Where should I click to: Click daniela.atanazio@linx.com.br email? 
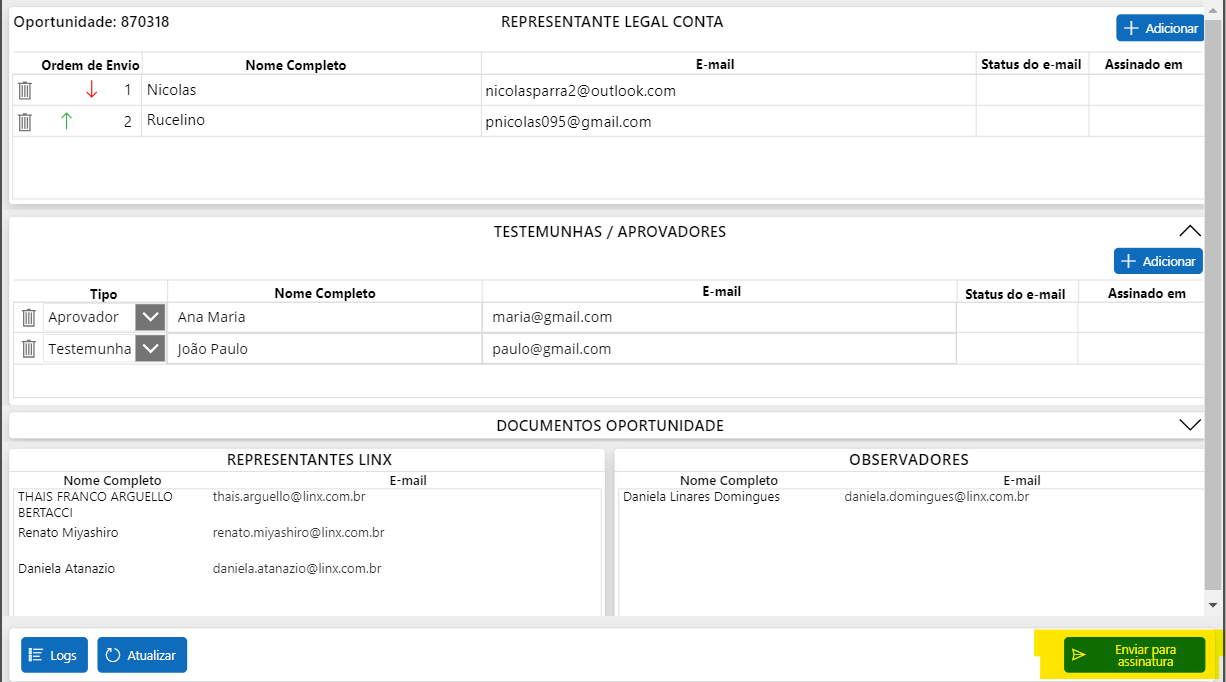point(297,568)
